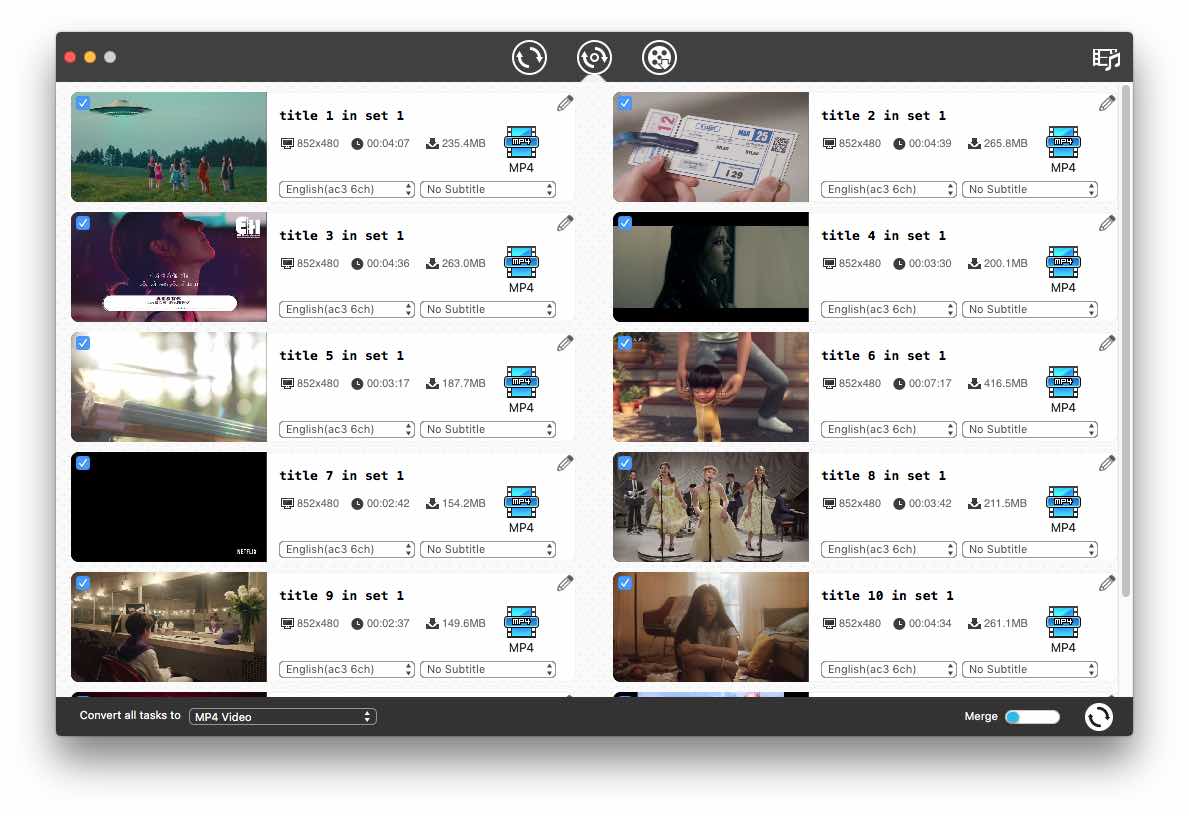
Task: Click the edit pencil for title 6
Action: [x=1107, y=343]
